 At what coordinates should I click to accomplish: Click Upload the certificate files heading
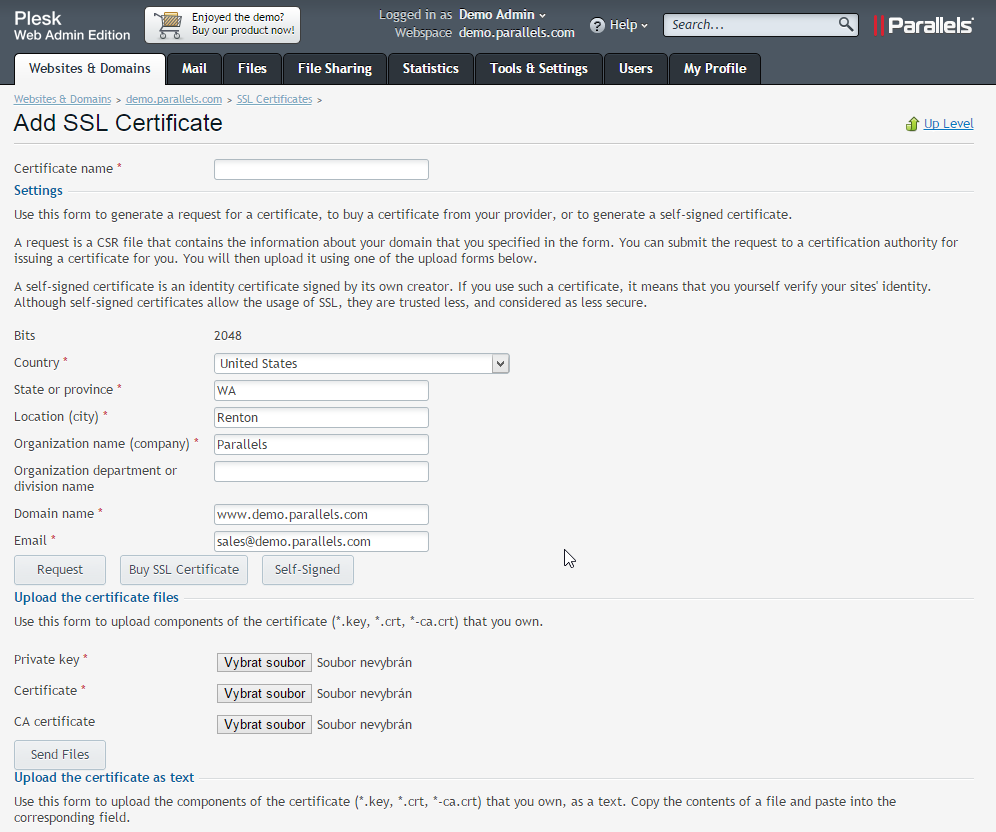(x=97, y=598)
